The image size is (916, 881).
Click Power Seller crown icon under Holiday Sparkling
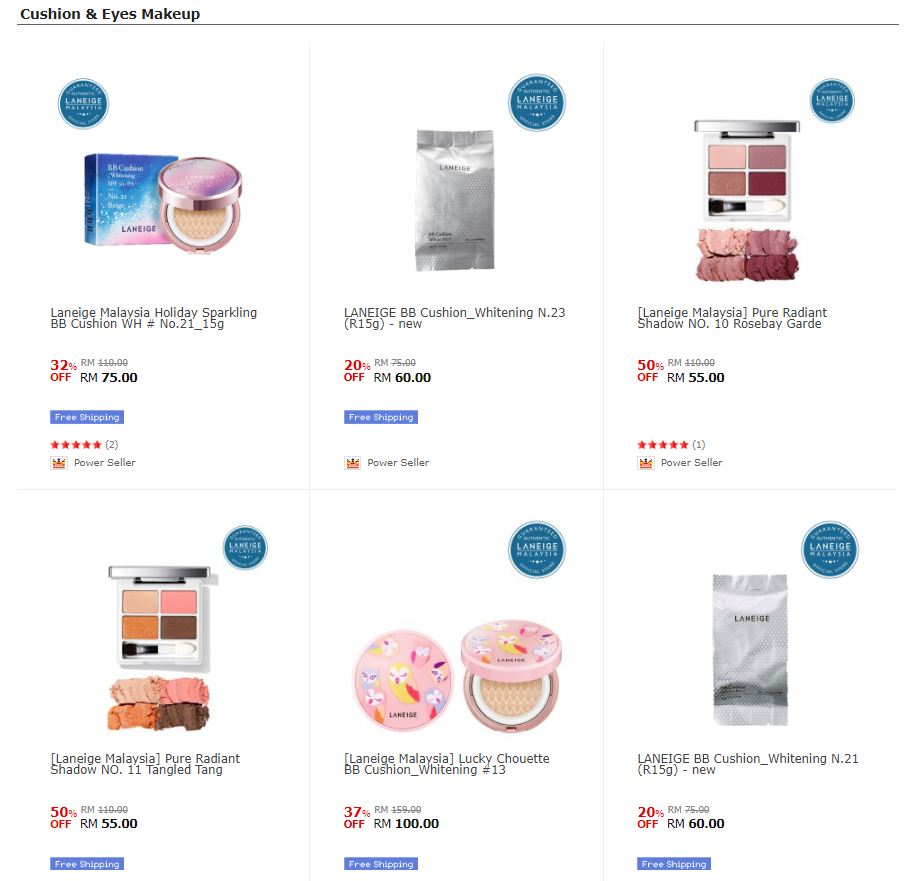pos(58,463)
